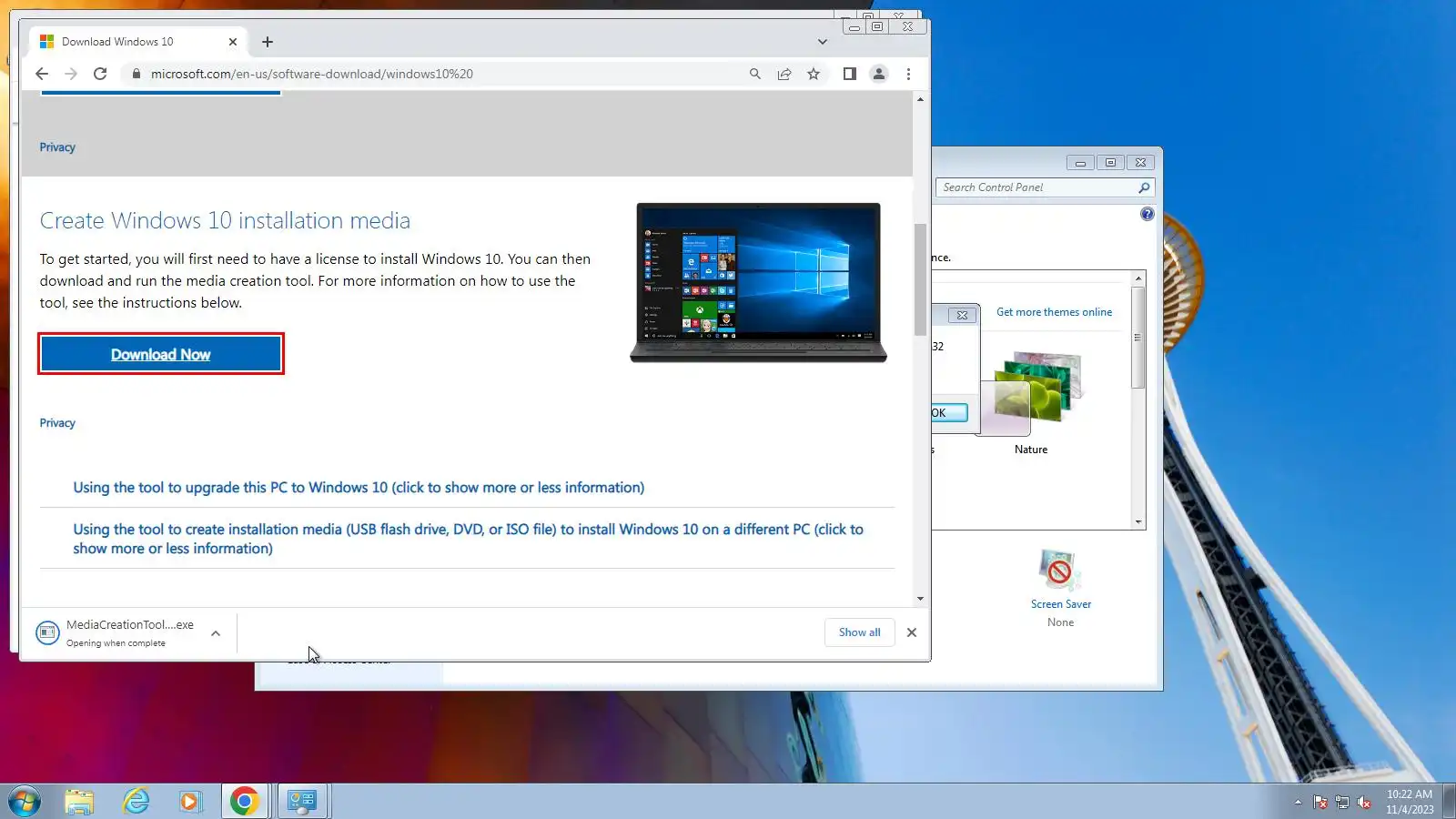Viewport: 1456px width, 819px height.
Task: Share this page using the share icon
Action: click(x=784, y=74)
